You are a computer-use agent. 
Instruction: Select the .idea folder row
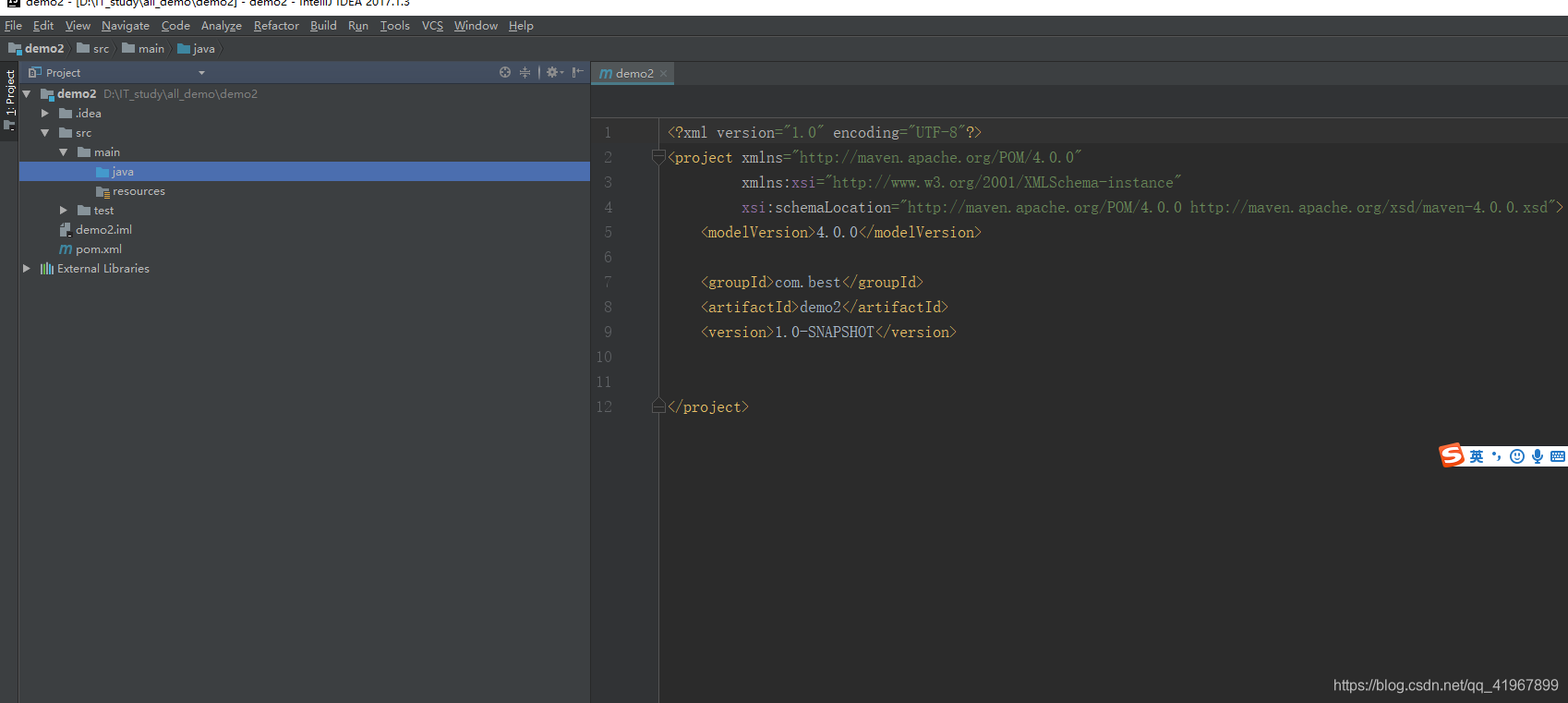pos(305,114)
